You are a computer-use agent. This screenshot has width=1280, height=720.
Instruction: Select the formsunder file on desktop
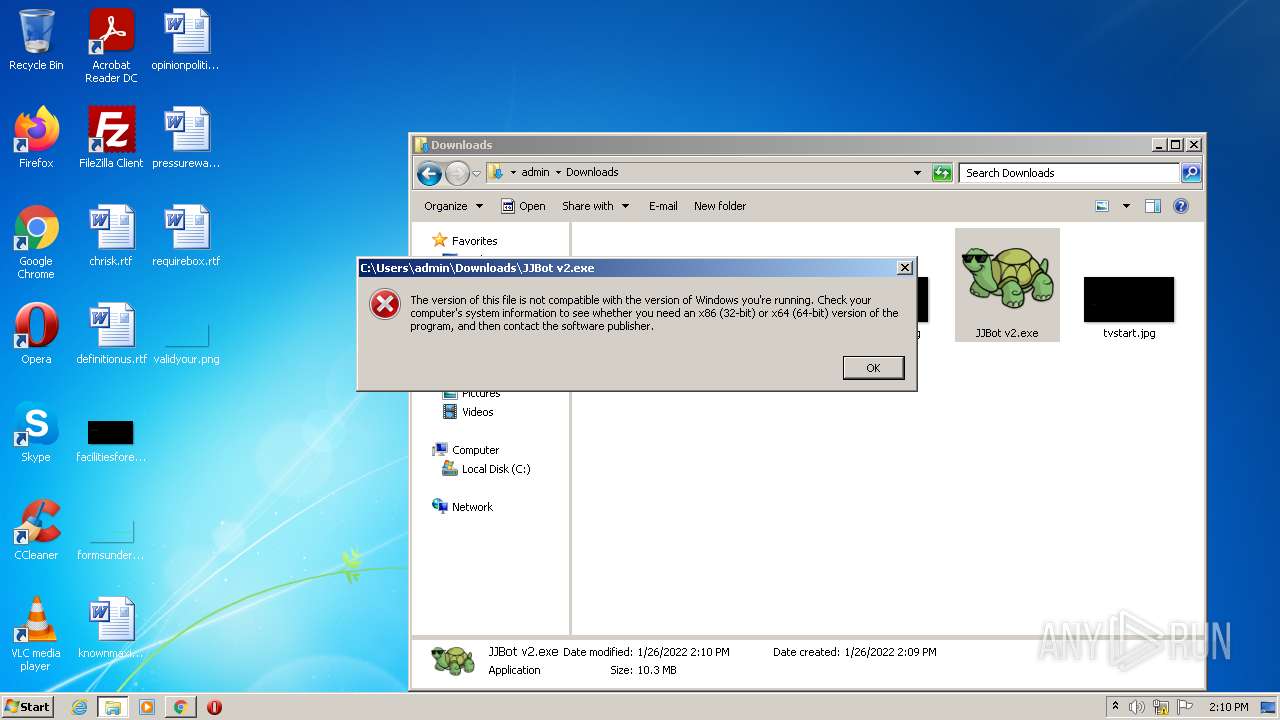[111, 538]
